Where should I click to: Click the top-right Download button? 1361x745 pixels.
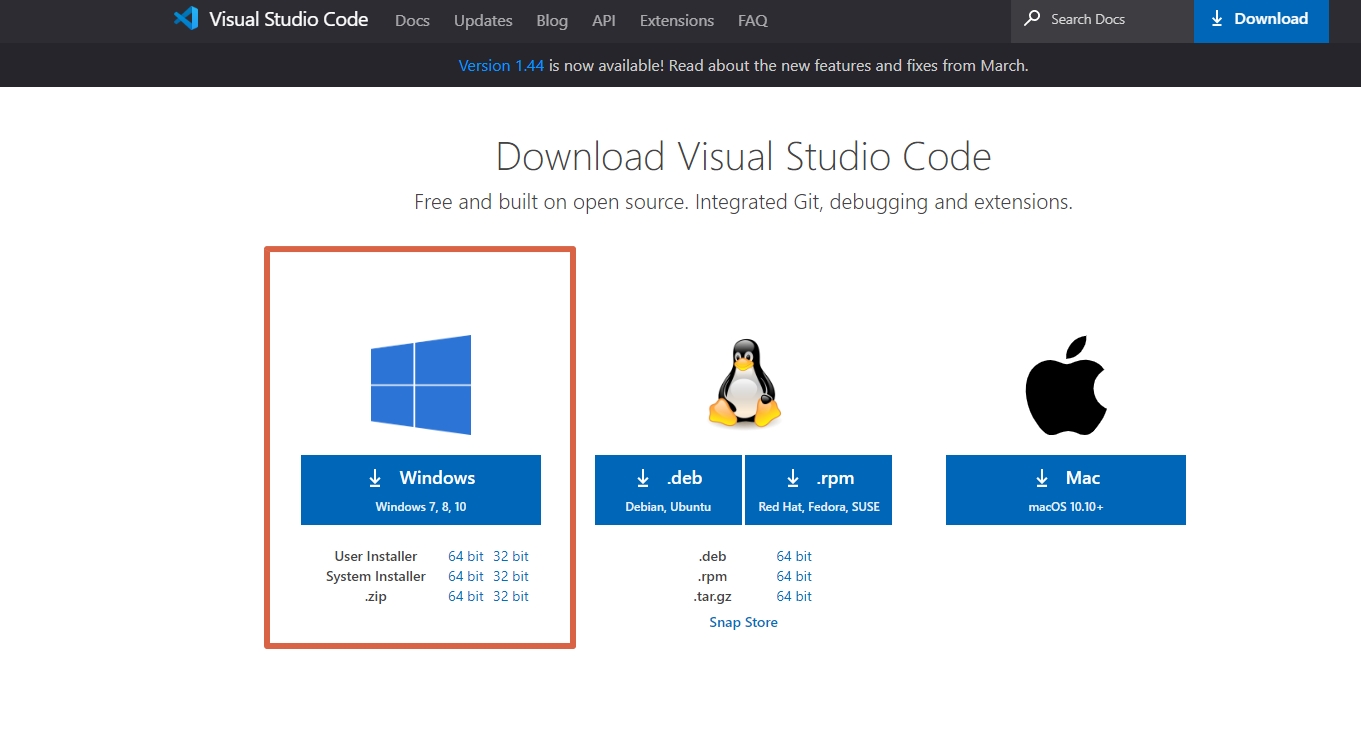pyautogui.click(x=1261, y=20)
